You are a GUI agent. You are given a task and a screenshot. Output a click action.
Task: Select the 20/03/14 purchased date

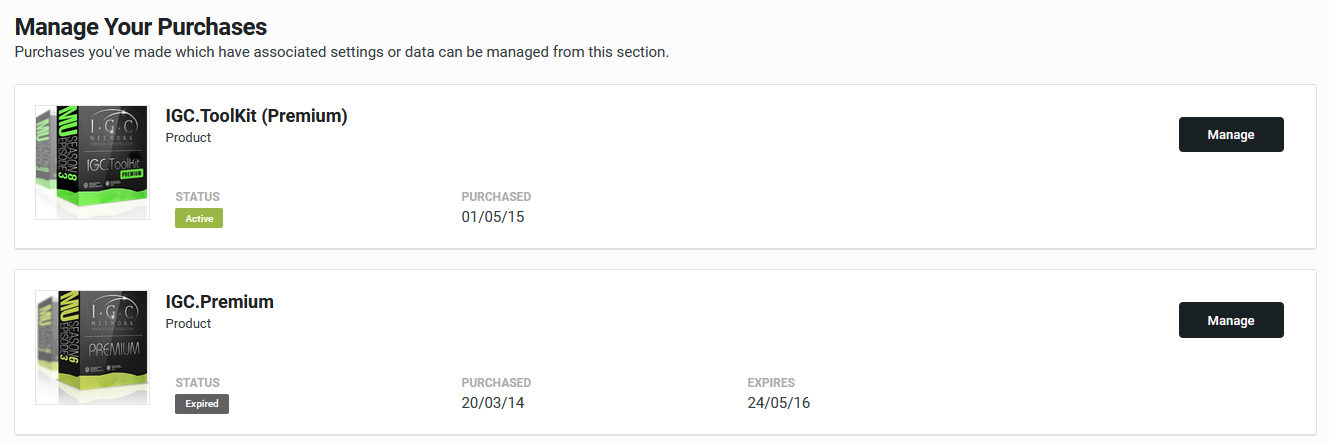(x=493, y=403)
